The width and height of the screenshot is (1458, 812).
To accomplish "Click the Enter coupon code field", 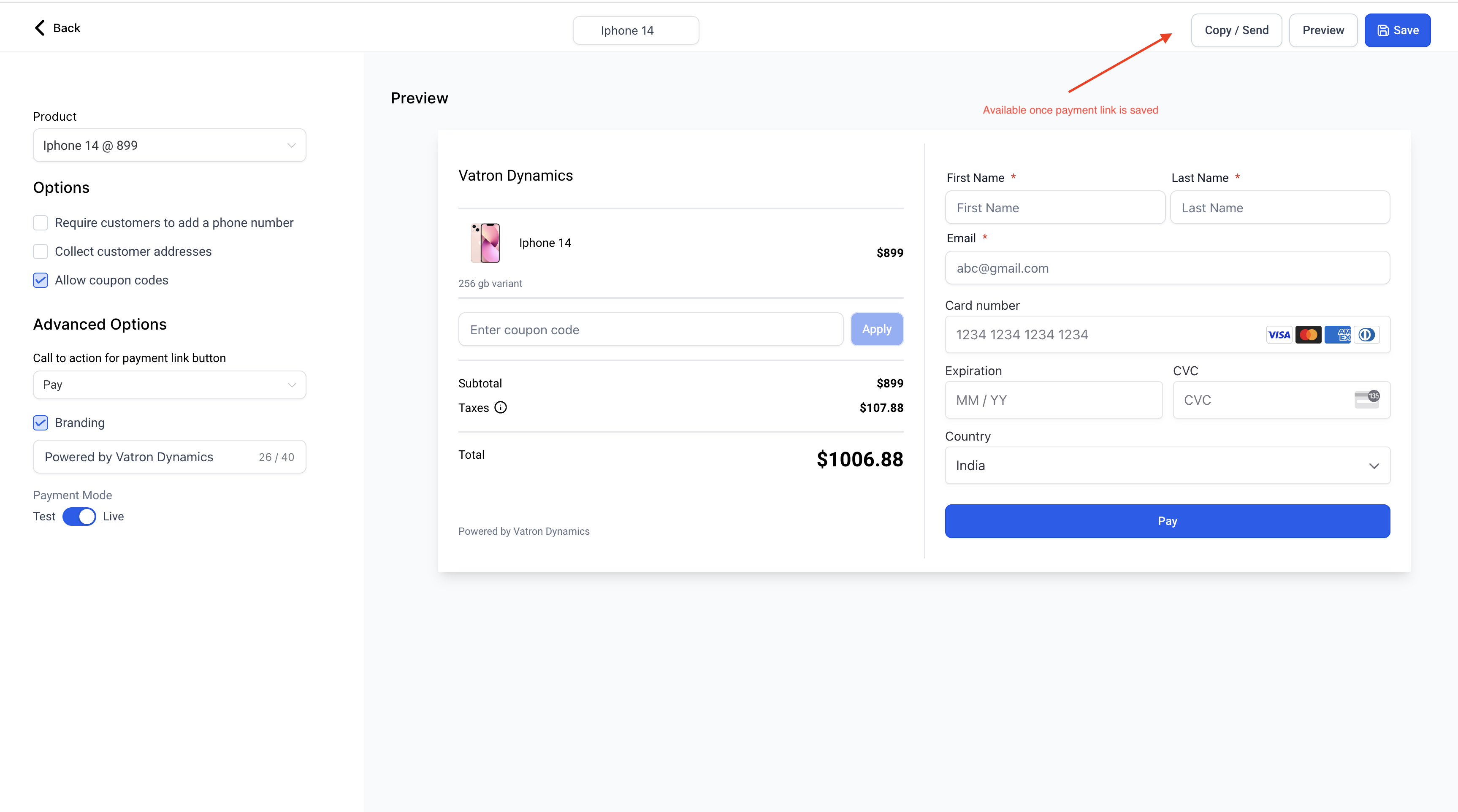I will click(x=650, y=330).
